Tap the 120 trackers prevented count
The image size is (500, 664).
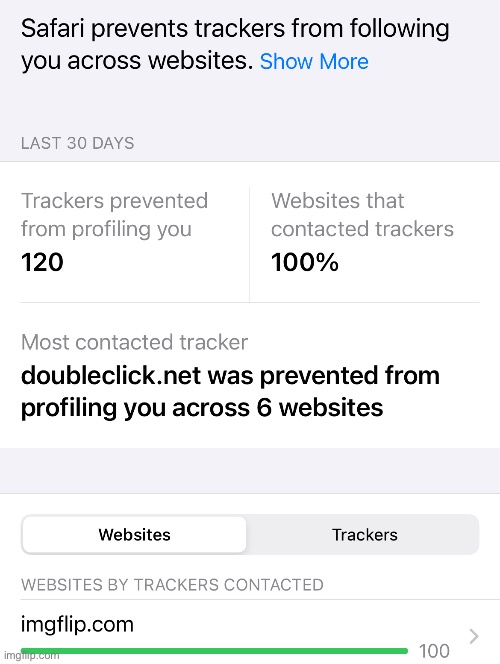(42, 262)
